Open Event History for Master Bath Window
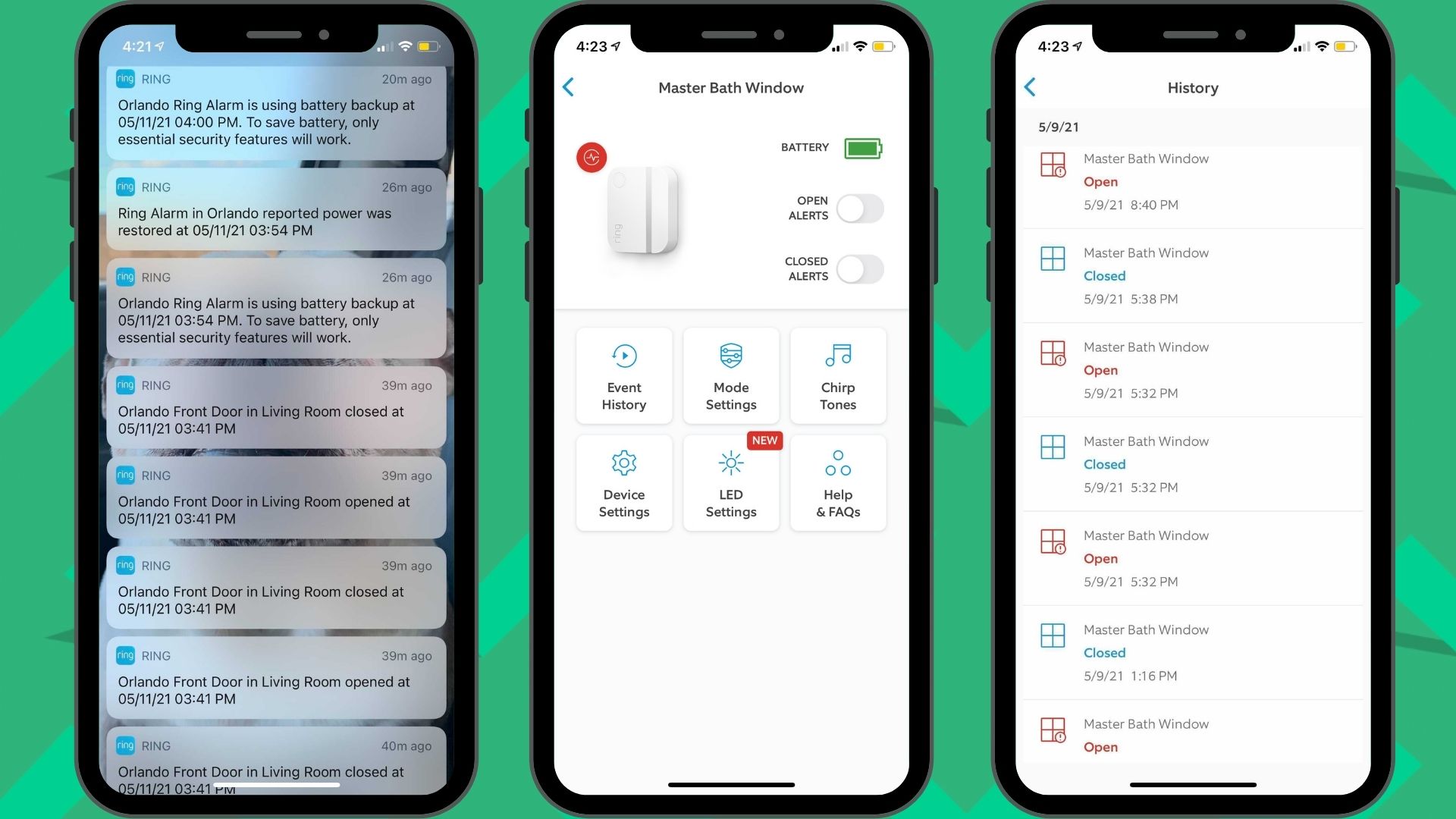Screen dimensions: 1456x819 tap(623, 377)
